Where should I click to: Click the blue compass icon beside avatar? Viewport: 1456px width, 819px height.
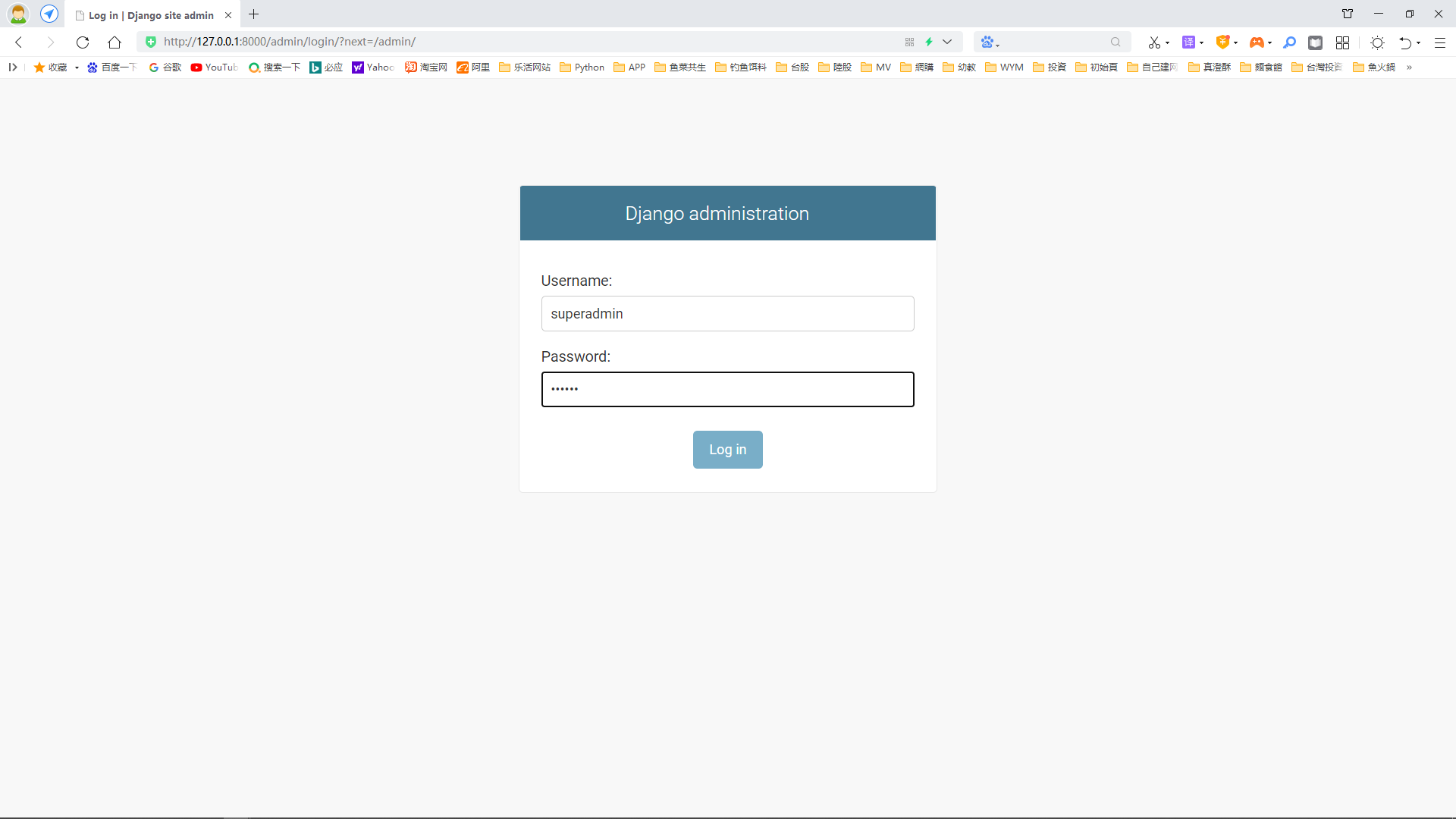point(49,14)
